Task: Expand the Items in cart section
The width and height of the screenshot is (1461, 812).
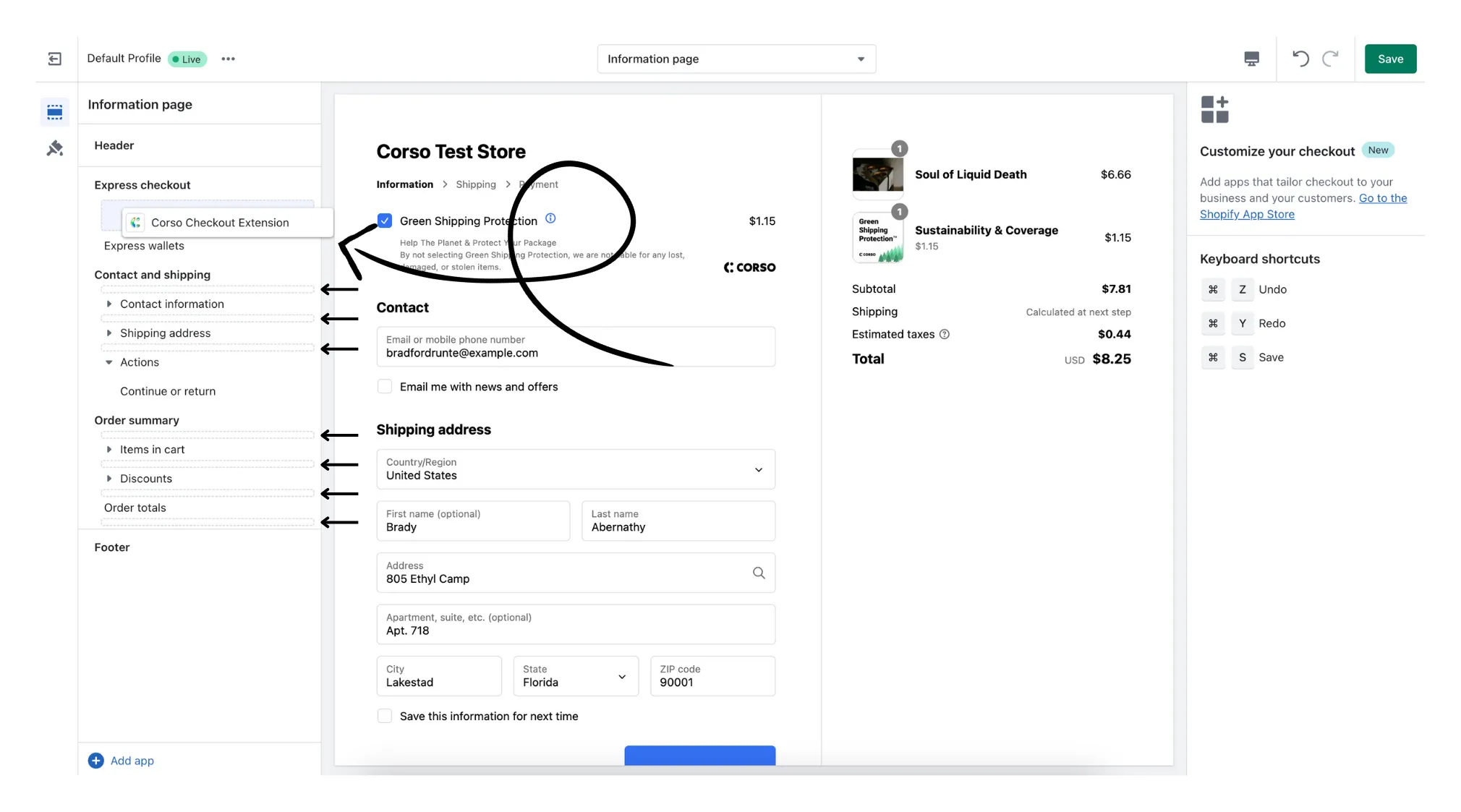Action: pyautogui.click(x=109, y=449)
